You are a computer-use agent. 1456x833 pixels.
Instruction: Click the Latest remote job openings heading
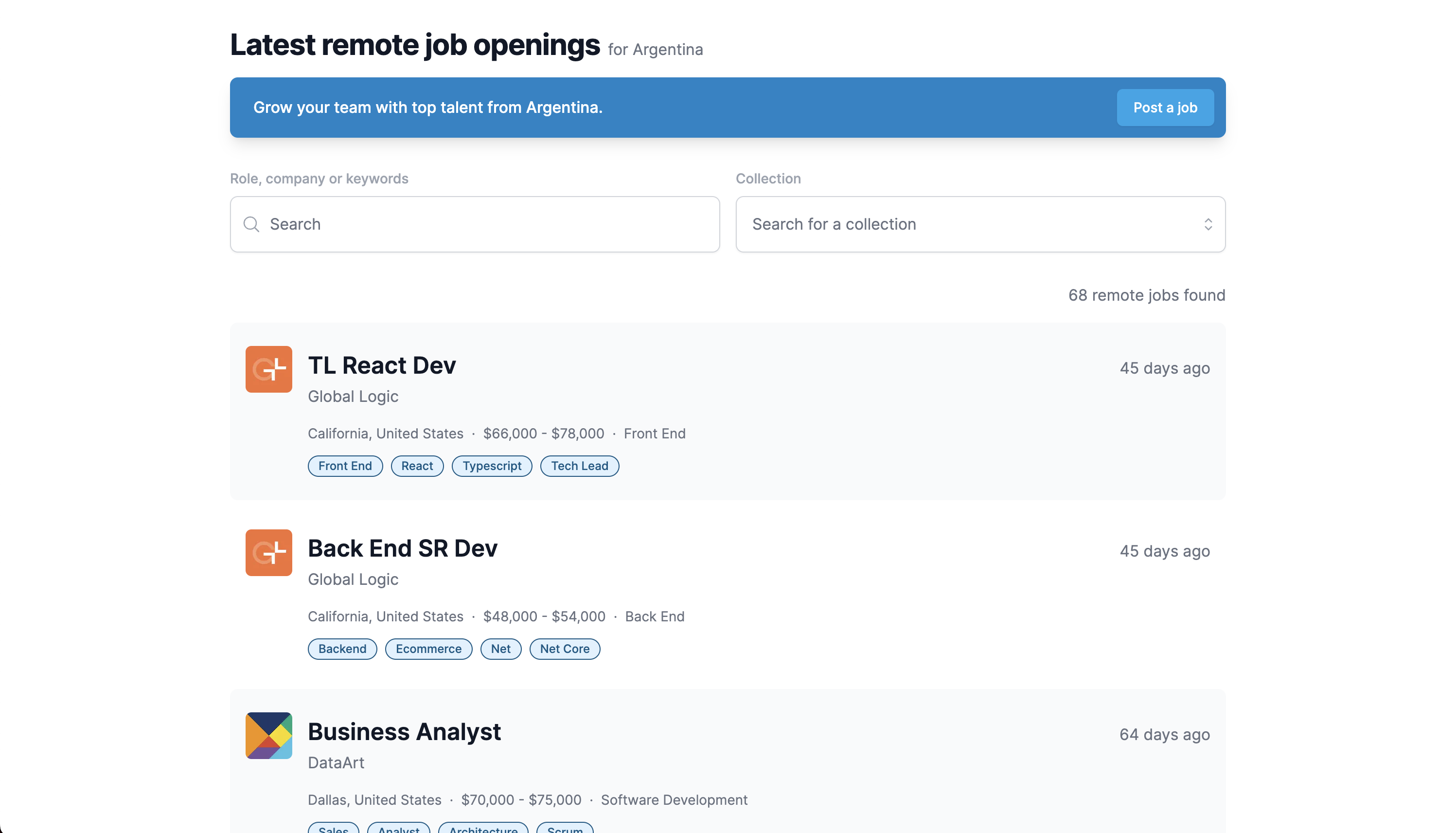coord(415,45)
